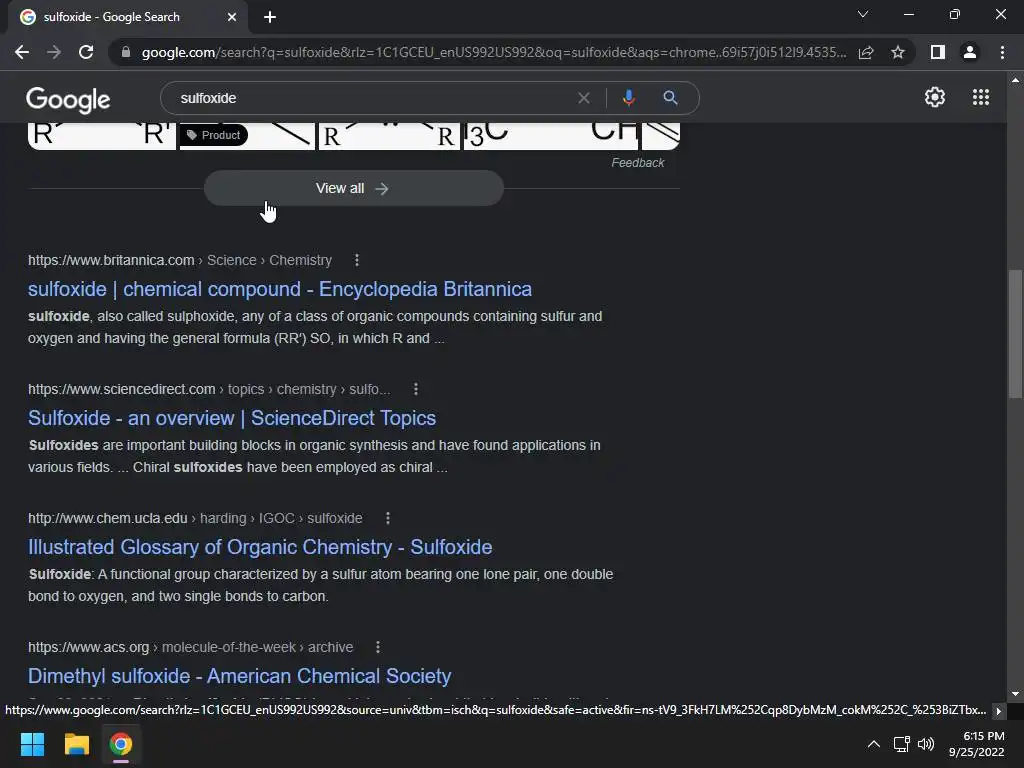Screen dimensions: 1024x768
Task: Close the sulfoxide Google Search tab
Action: 232,17
